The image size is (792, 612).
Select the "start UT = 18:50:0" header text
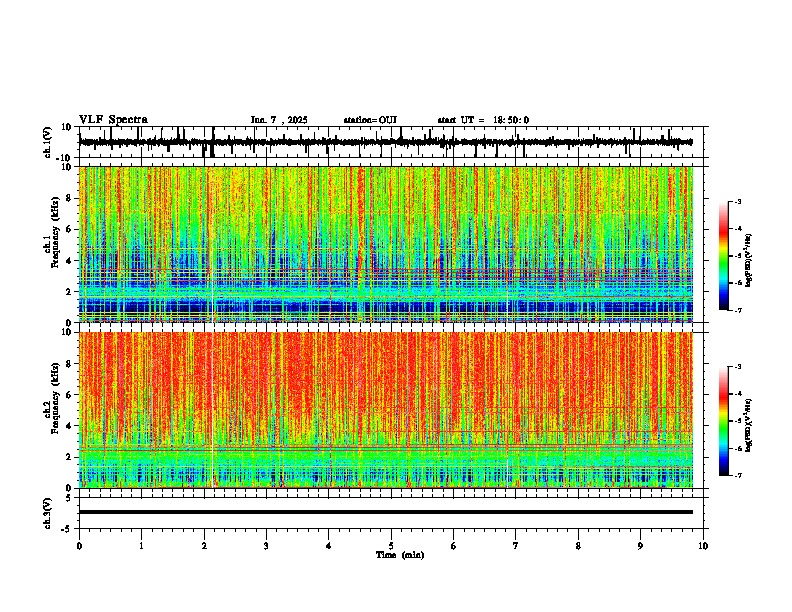pyautogui.click(x=483, y=120)
